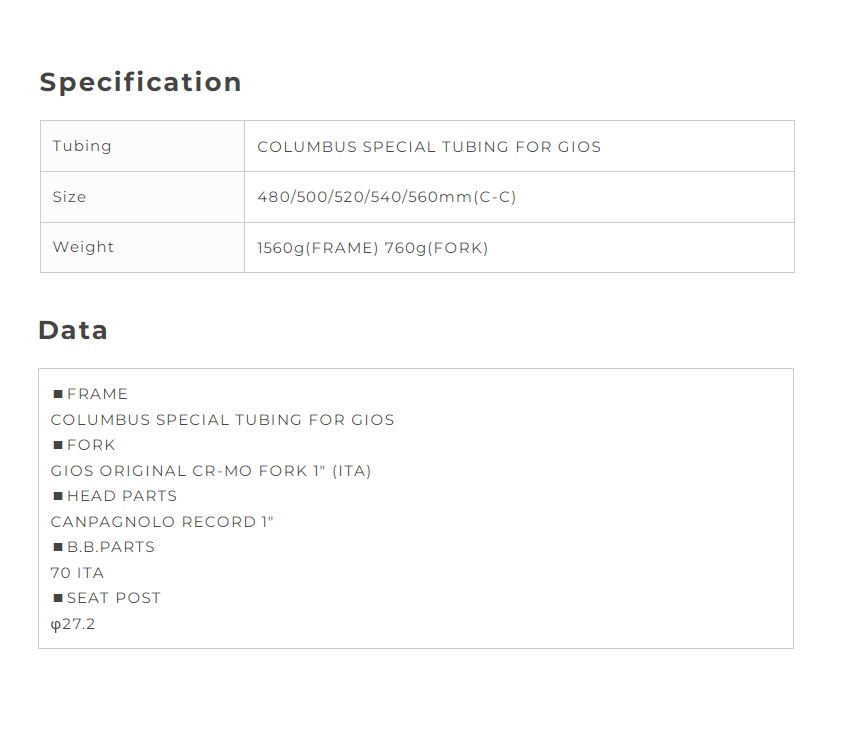Click the Weight row label

(83, 247)
